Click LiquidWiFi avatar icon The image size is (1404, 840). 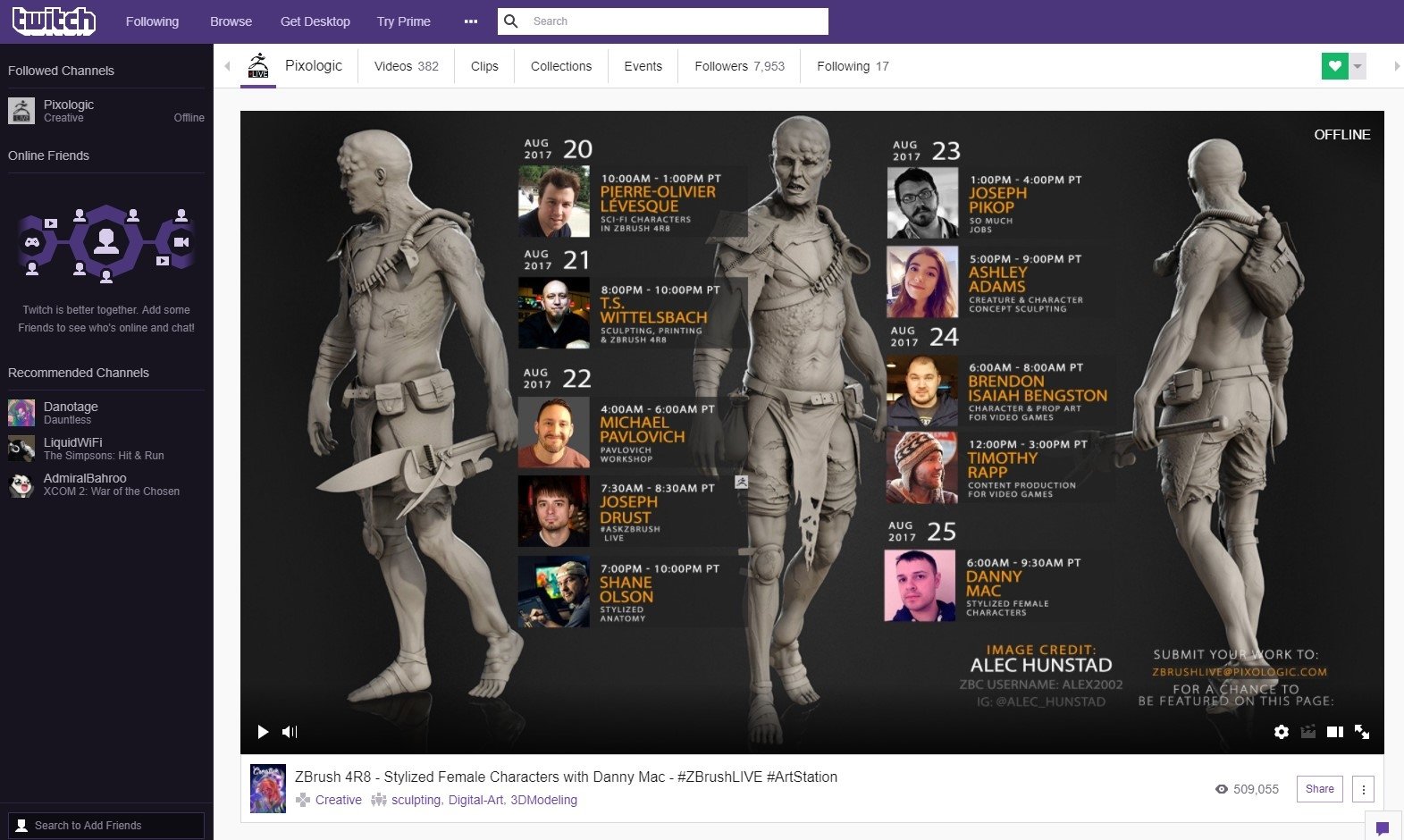coord(21,449)
